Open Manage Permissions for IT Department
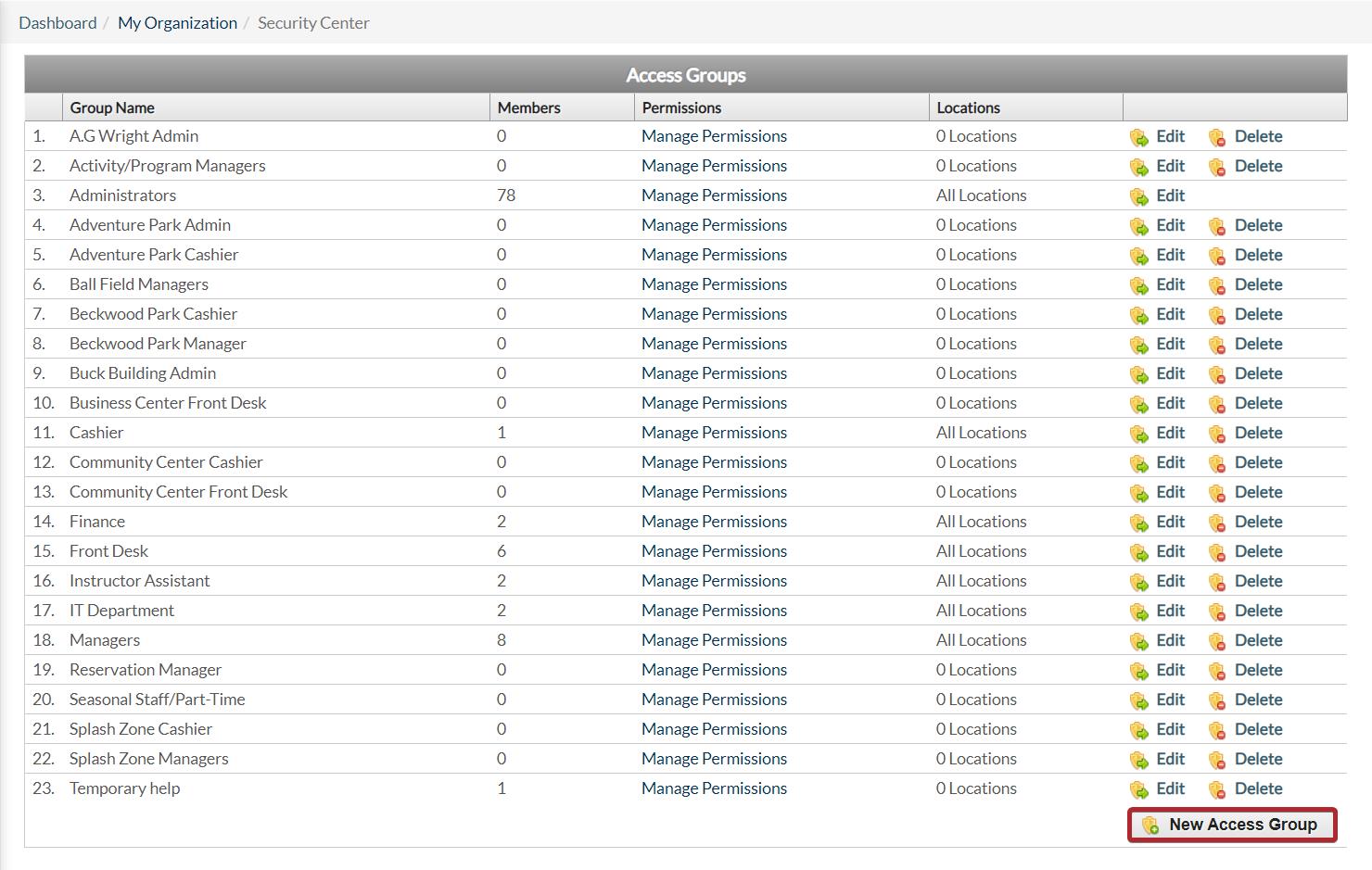This screenshot has width=1372, height=870. (714, 611)
